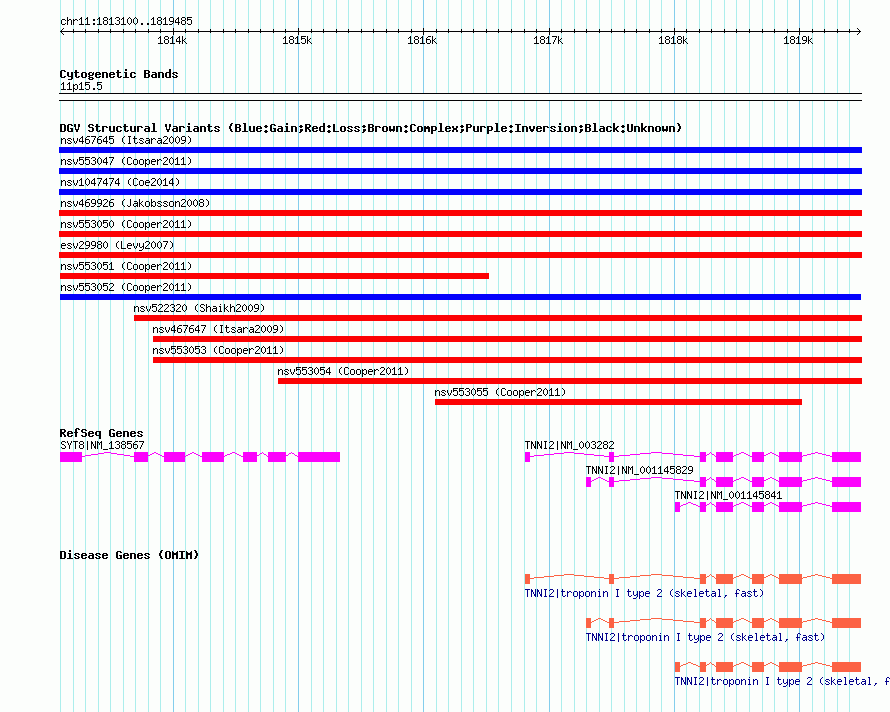Click the last exon of TNNI2 NM_003282
The height and width of the screenshot is (712, 890).
846,457
